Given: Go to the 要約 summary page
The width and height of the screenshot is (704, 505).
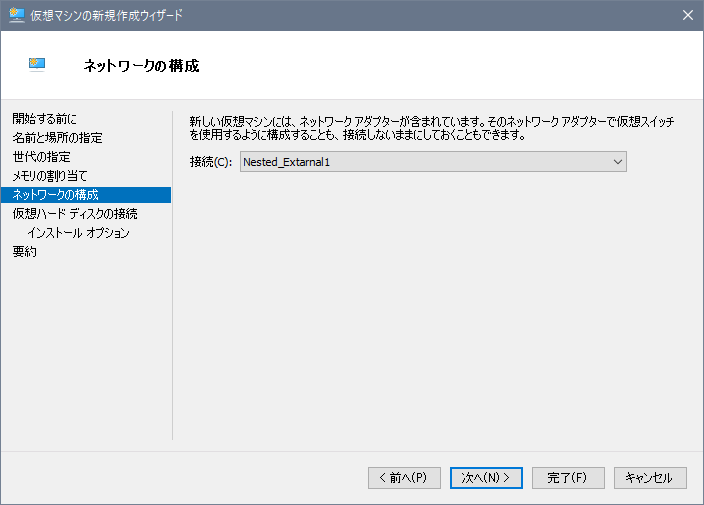Looking at the screenshot, I should [25, 252].
